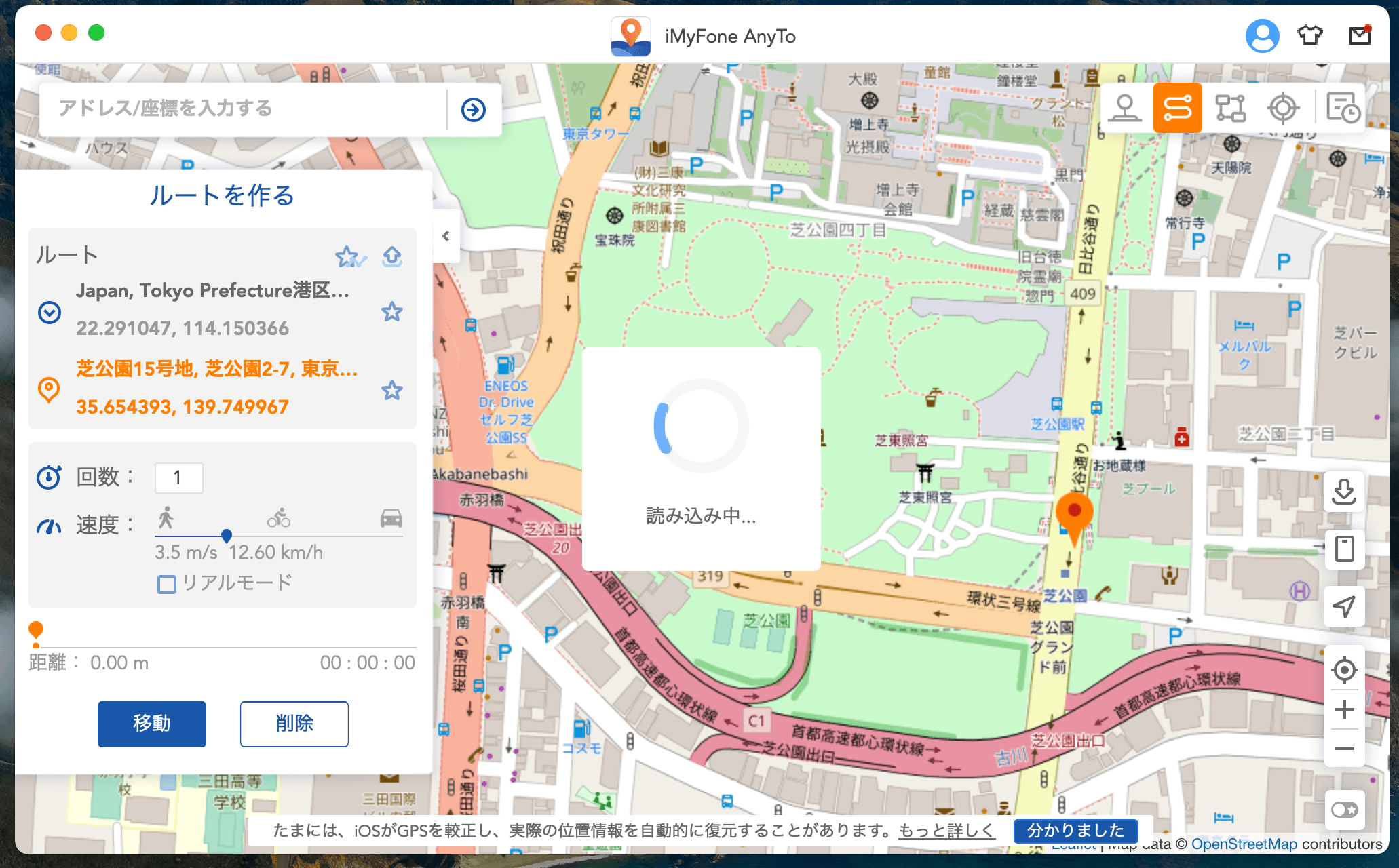Click the navigation arrow icon on map

(1344, 606)
